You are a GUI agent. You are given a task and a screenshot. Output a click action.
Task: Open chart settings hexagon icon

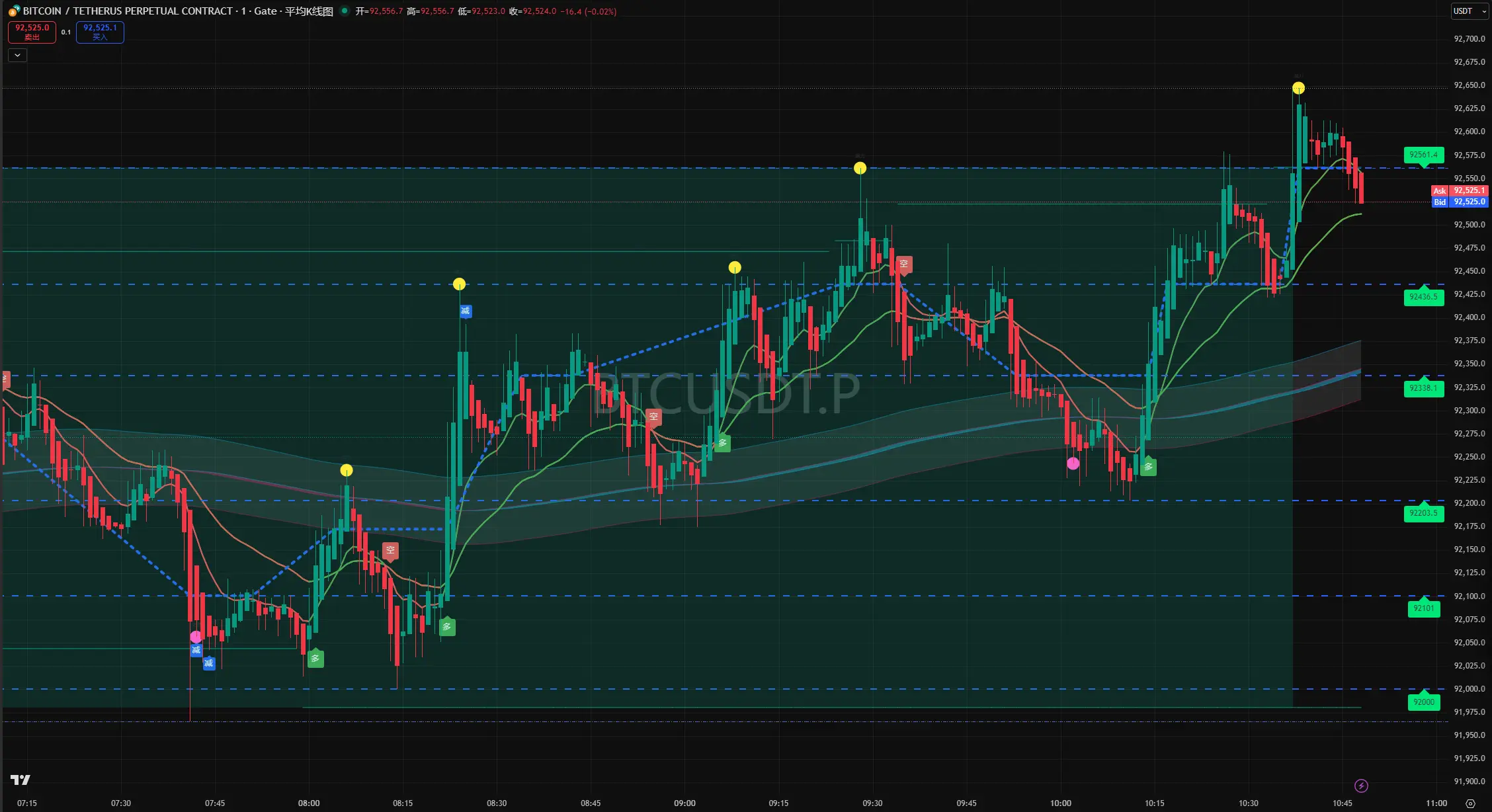click(1470, 803)
